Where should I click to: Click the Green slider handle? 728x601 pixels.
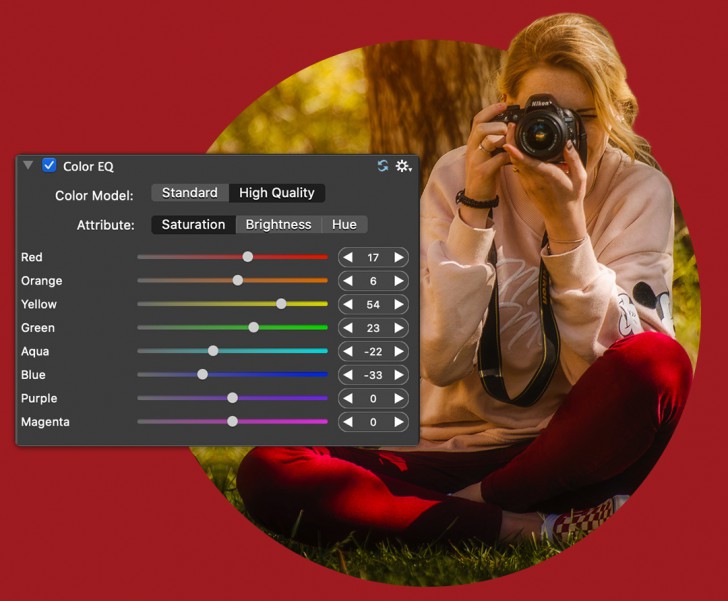[254, 327]
